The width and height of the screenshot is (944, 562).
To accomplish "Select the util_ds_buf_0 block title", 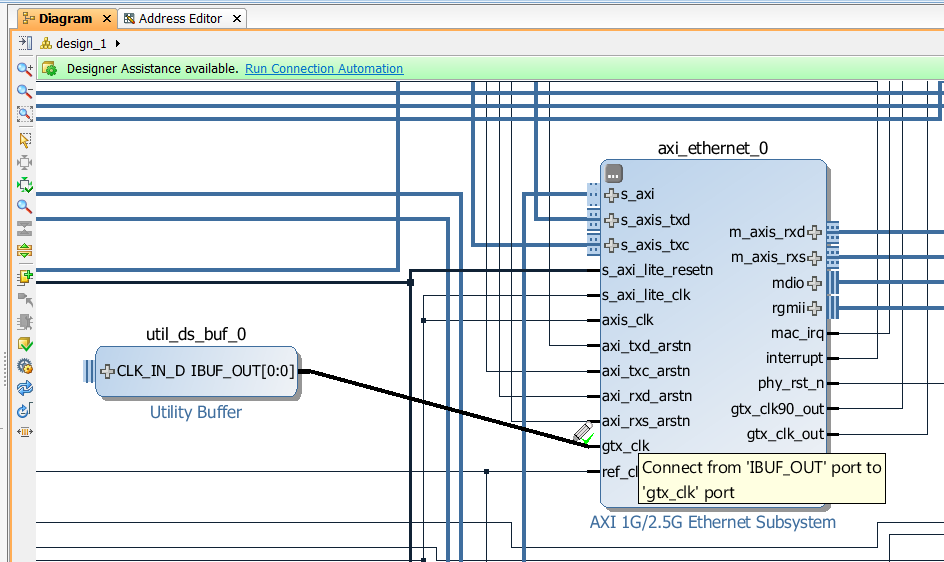I will pyautogui.click(x=196, y=334).
